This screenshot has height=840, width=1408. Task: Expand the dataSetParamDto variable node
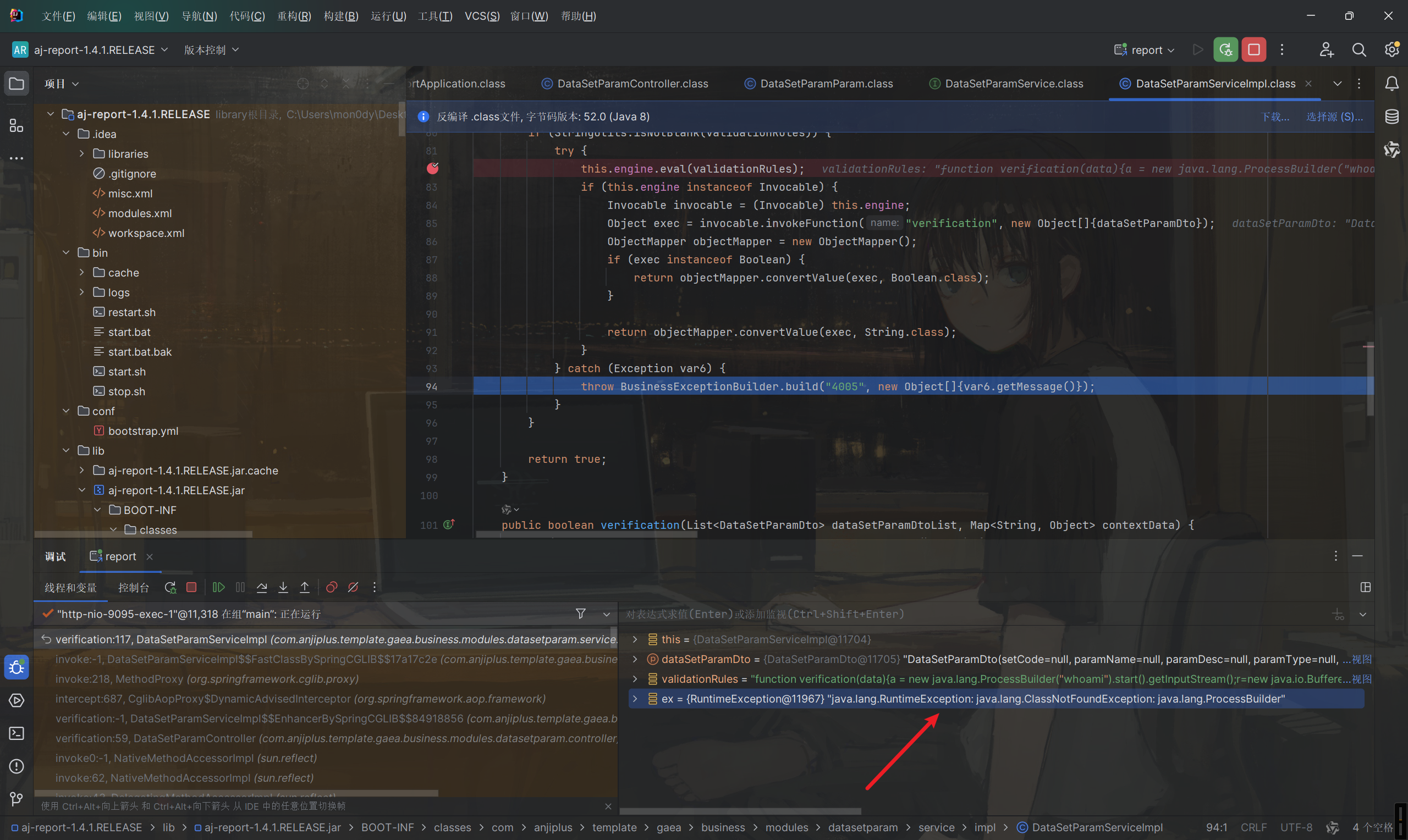click(x=635, y=659)
